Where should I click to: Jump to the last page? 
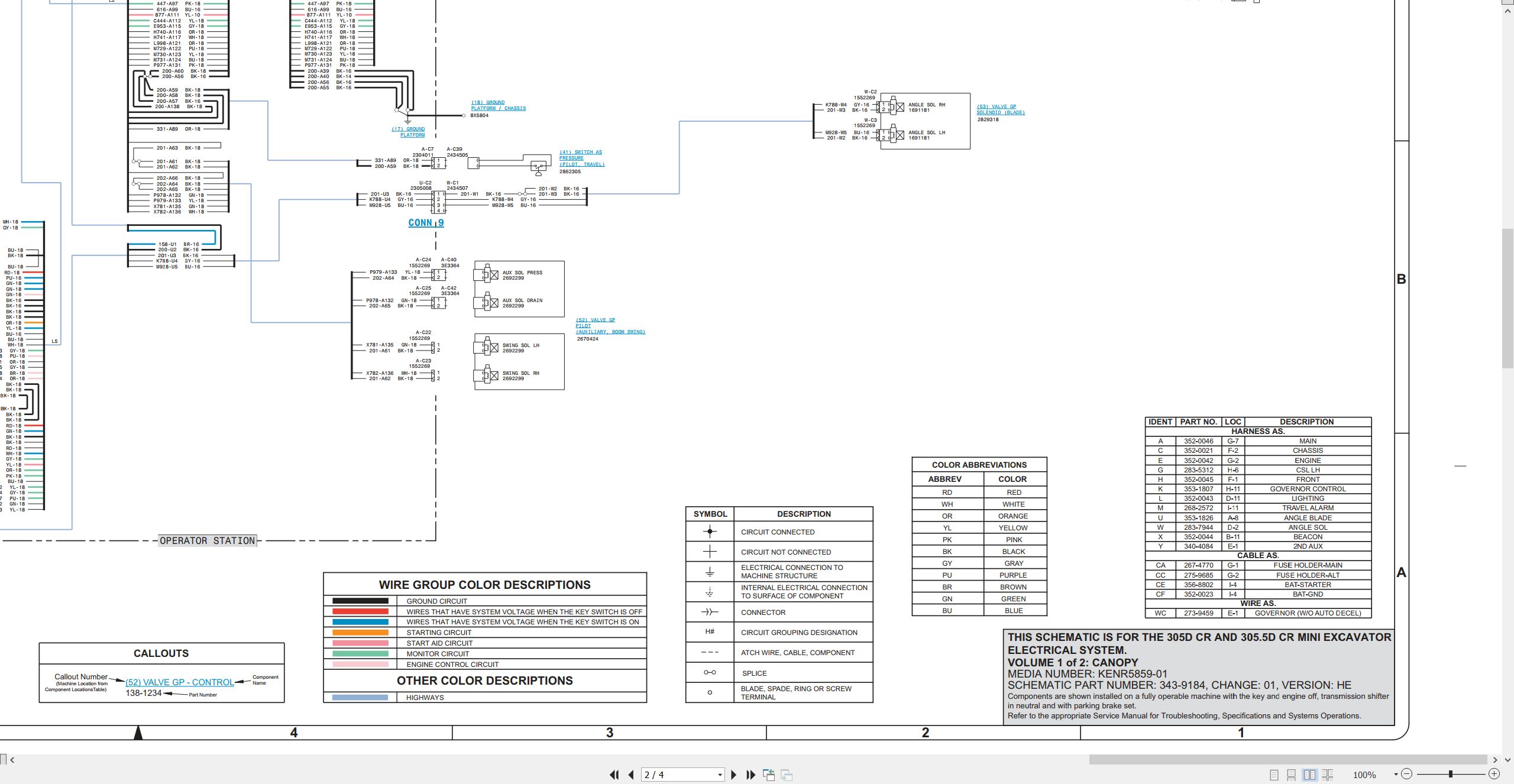pyautogui.click(x=751, y=775)
